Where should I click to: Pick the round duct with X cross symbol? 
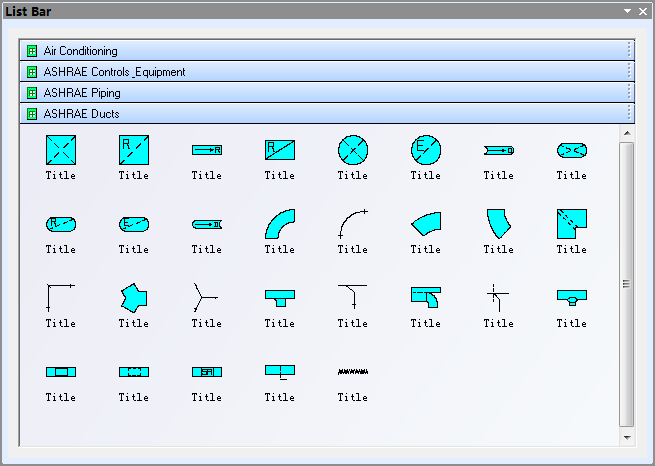352,150
